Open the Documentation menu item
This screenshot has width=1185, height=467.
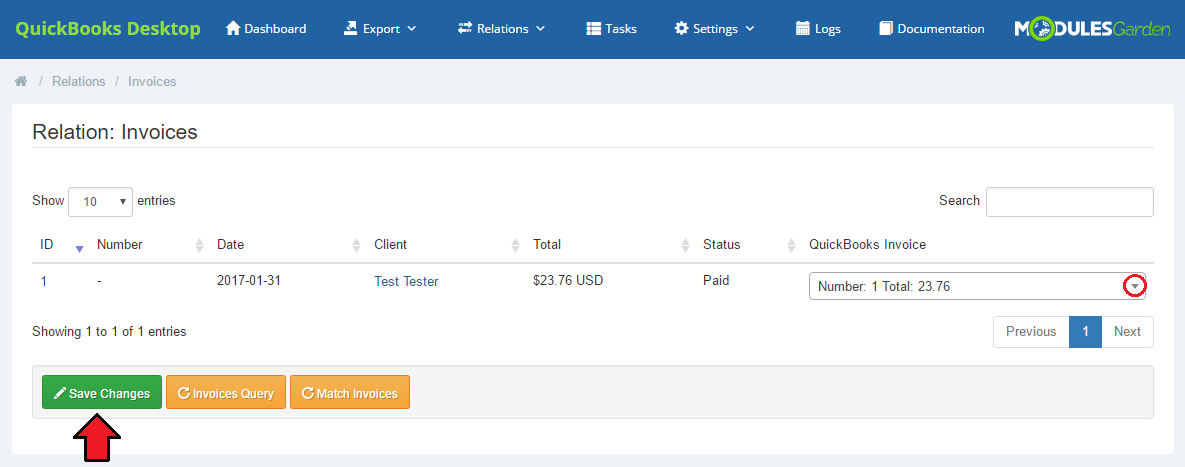tap(932, 29)
